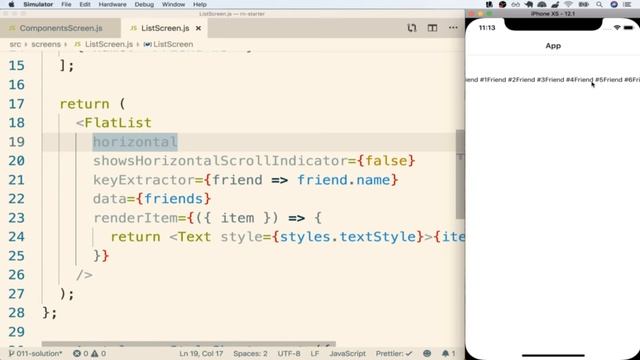This screenshot has height=360, width=640.
Task: Open the Debug menu
Action: point(144,4)
